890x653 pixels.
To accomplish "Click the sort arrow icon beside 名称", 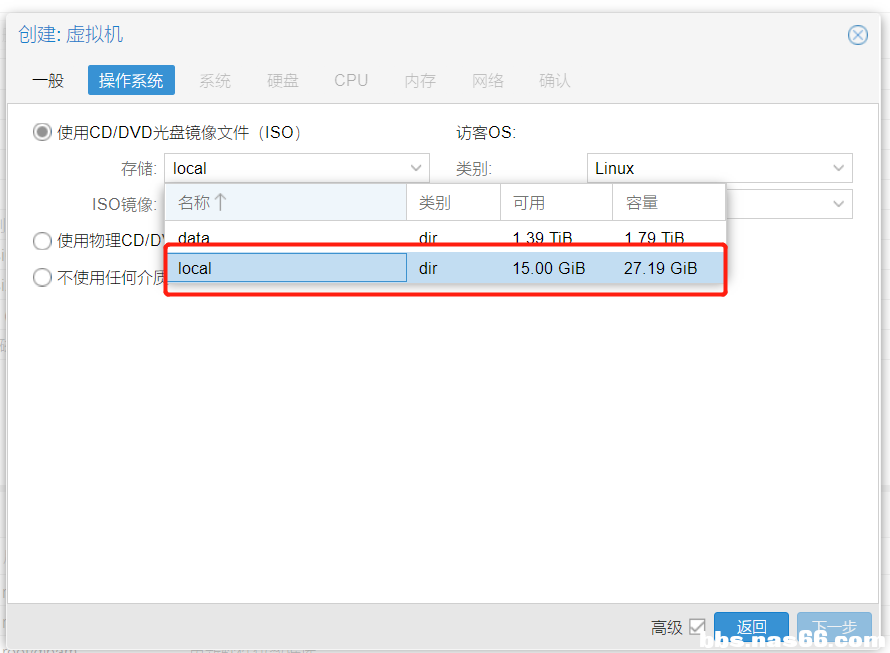I will (x=221, y=203).
